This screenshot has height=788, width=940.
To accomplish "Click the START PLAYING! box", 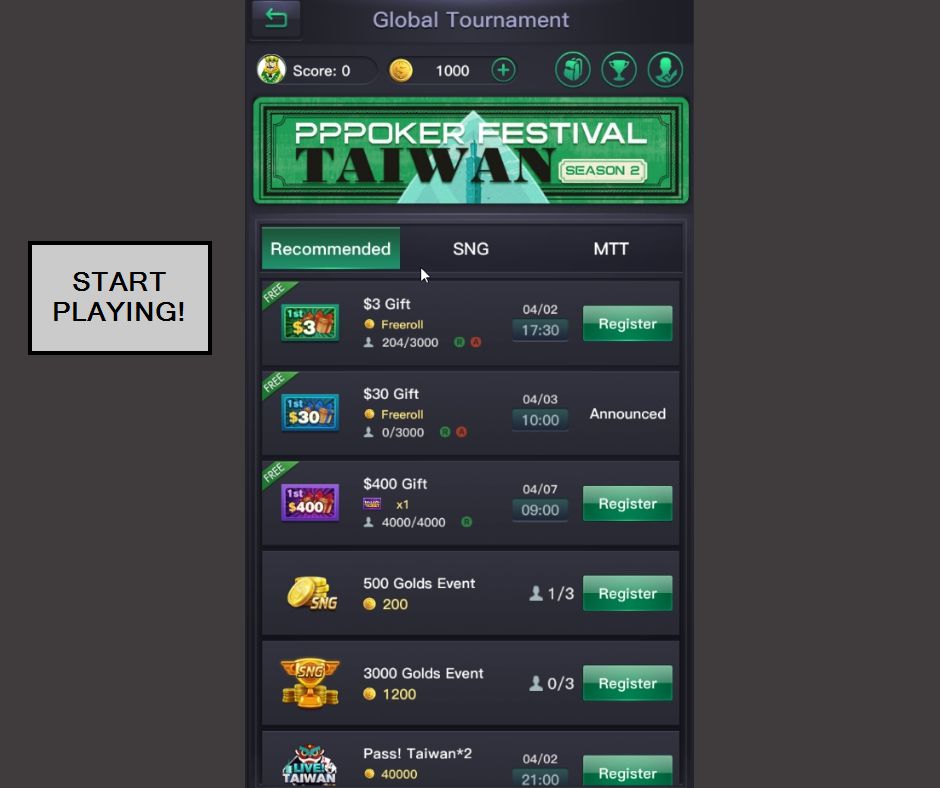I will pyautogui.click(x=120, y=297).
